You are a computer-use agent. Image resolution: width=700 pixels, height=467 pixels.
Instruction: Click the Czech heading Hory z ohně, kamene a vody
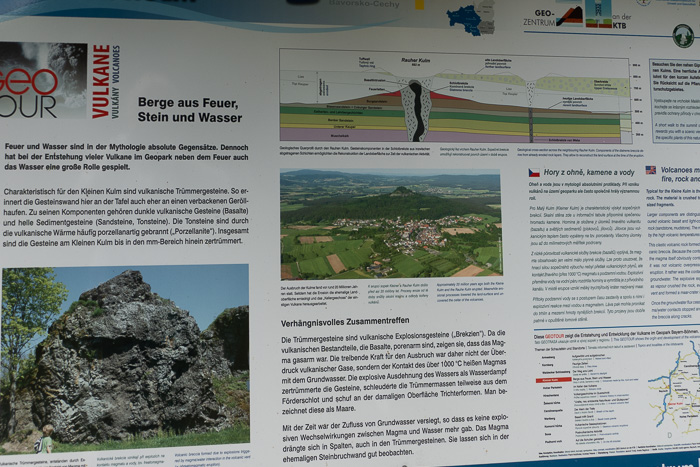pos(589,172)
